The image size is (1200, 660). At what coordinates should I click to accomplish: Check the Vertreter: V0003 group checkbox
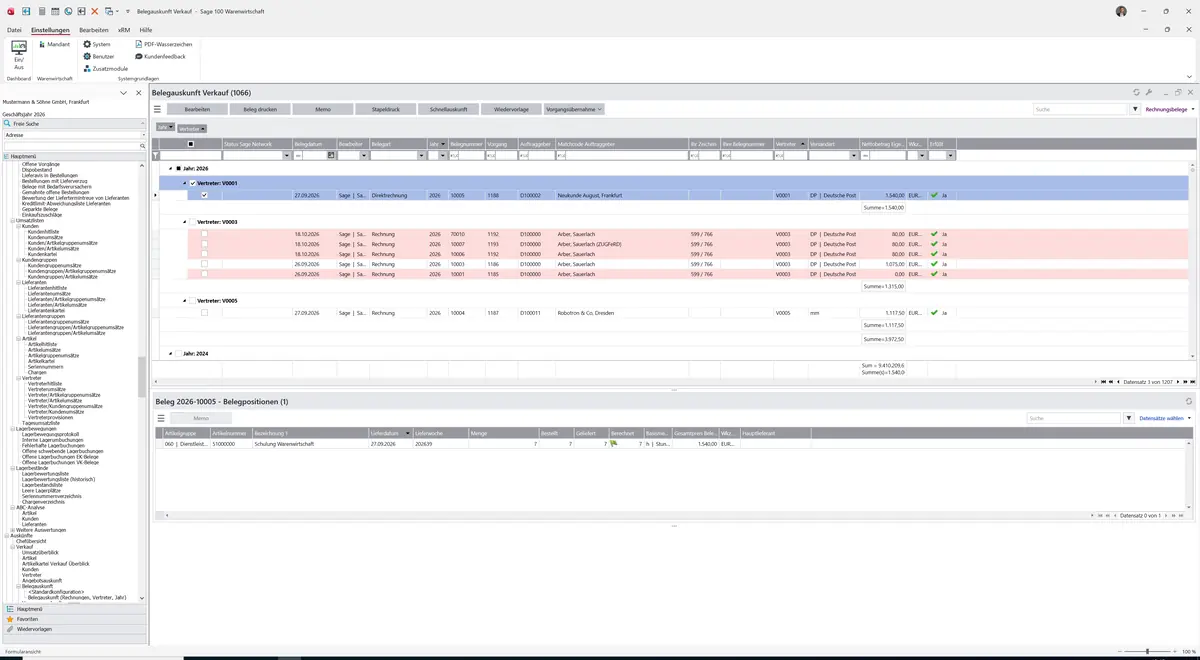coord(193,222)
